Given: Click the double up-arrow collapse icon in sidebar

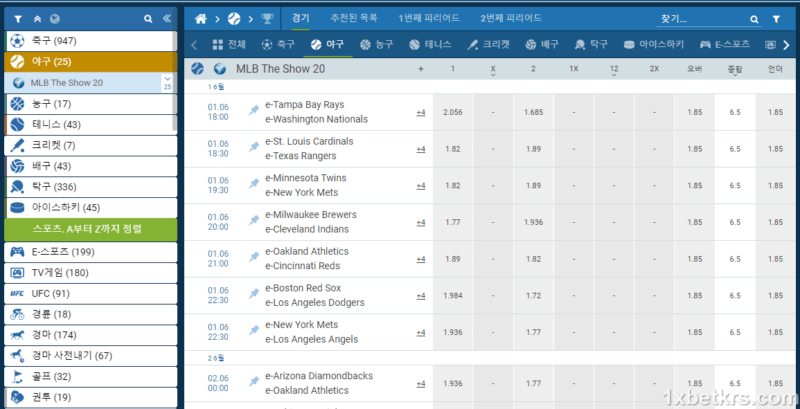Looking at the screenshot, I should [x=37, y=19].
